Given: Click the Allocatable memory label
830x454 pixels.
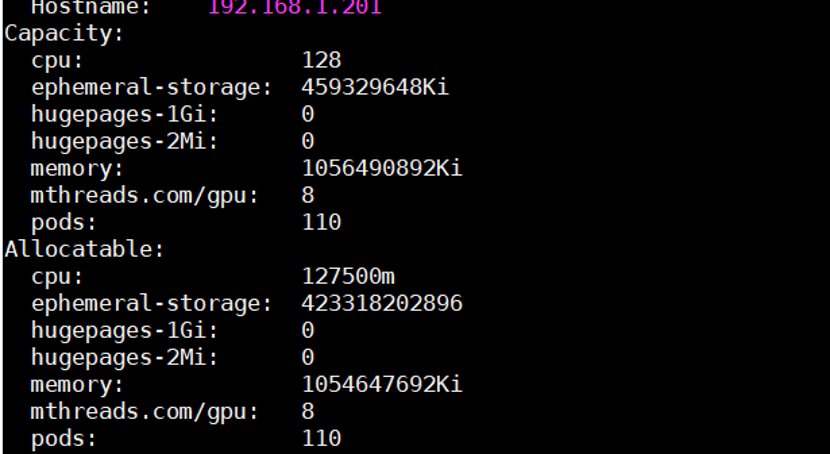Looking at the screenshot, I should coord(77,385).
